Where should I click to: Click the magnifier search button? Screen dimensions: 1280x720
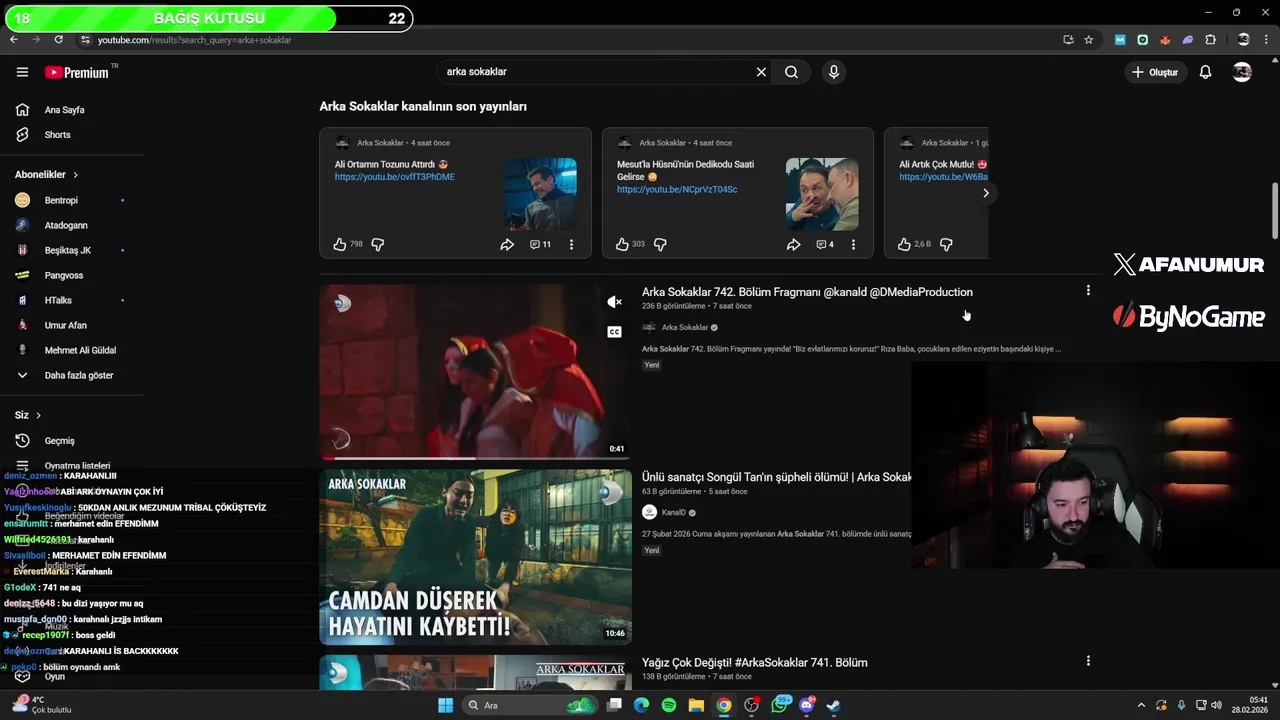tap(791, 72)
